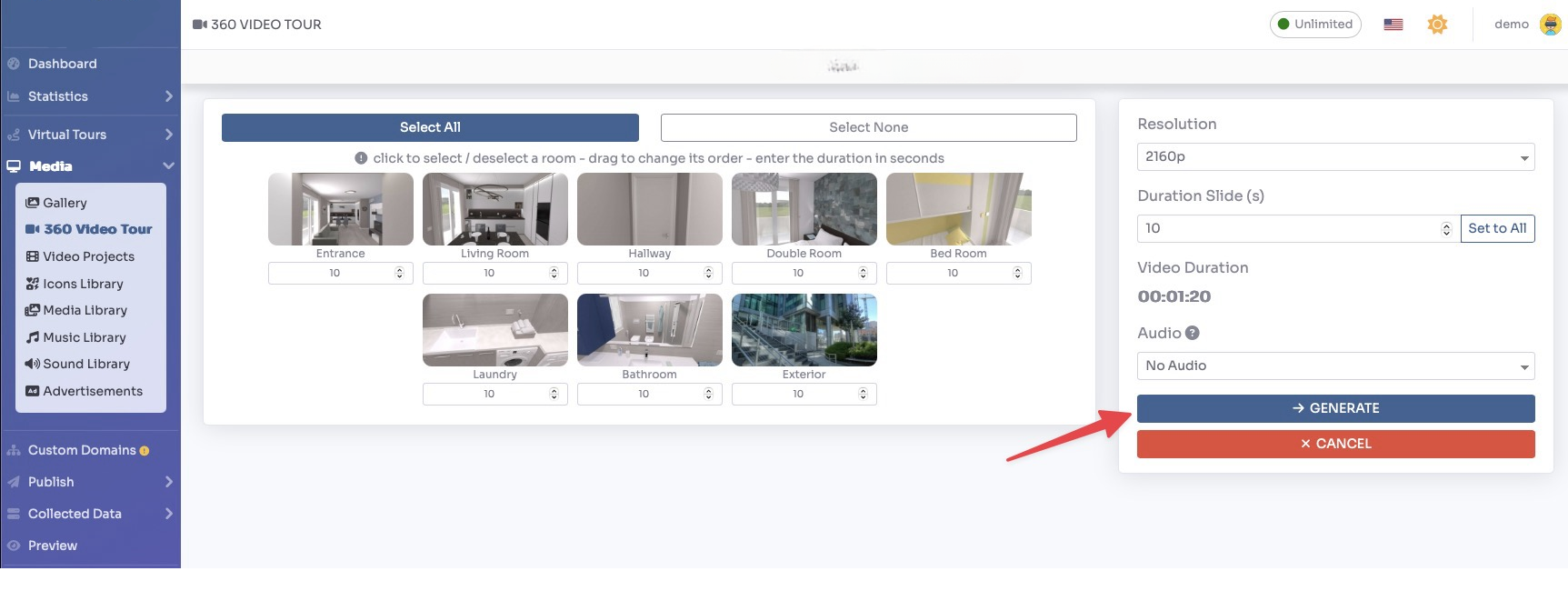The height and width of the screenshot is (611, 1568).
Task: Open the demo user avatar
Action: 1550,25
